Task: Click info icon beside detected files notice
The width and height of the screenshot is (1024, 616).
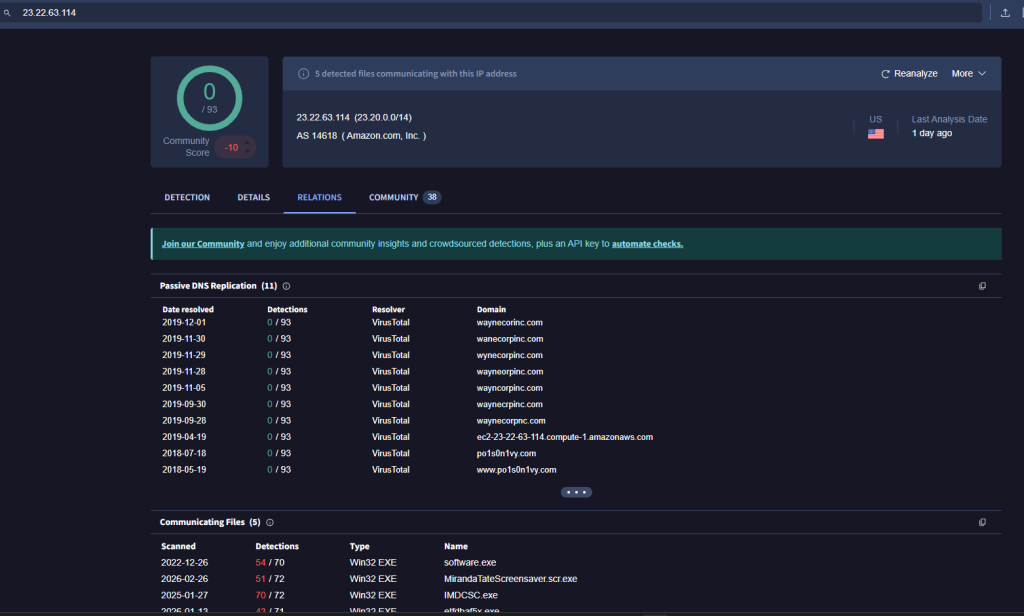Action: [x=303, y=74]
